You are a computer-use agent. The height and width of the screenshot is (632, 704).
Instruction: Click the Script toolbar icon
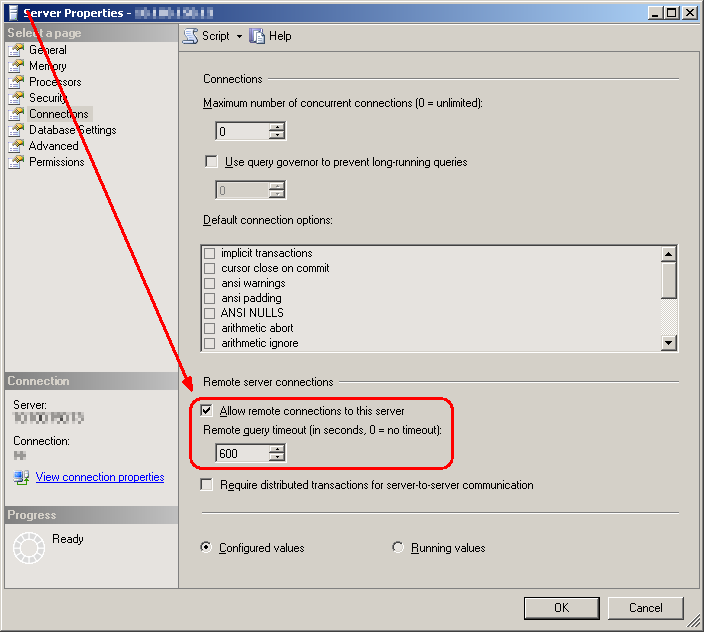point(190,36)
